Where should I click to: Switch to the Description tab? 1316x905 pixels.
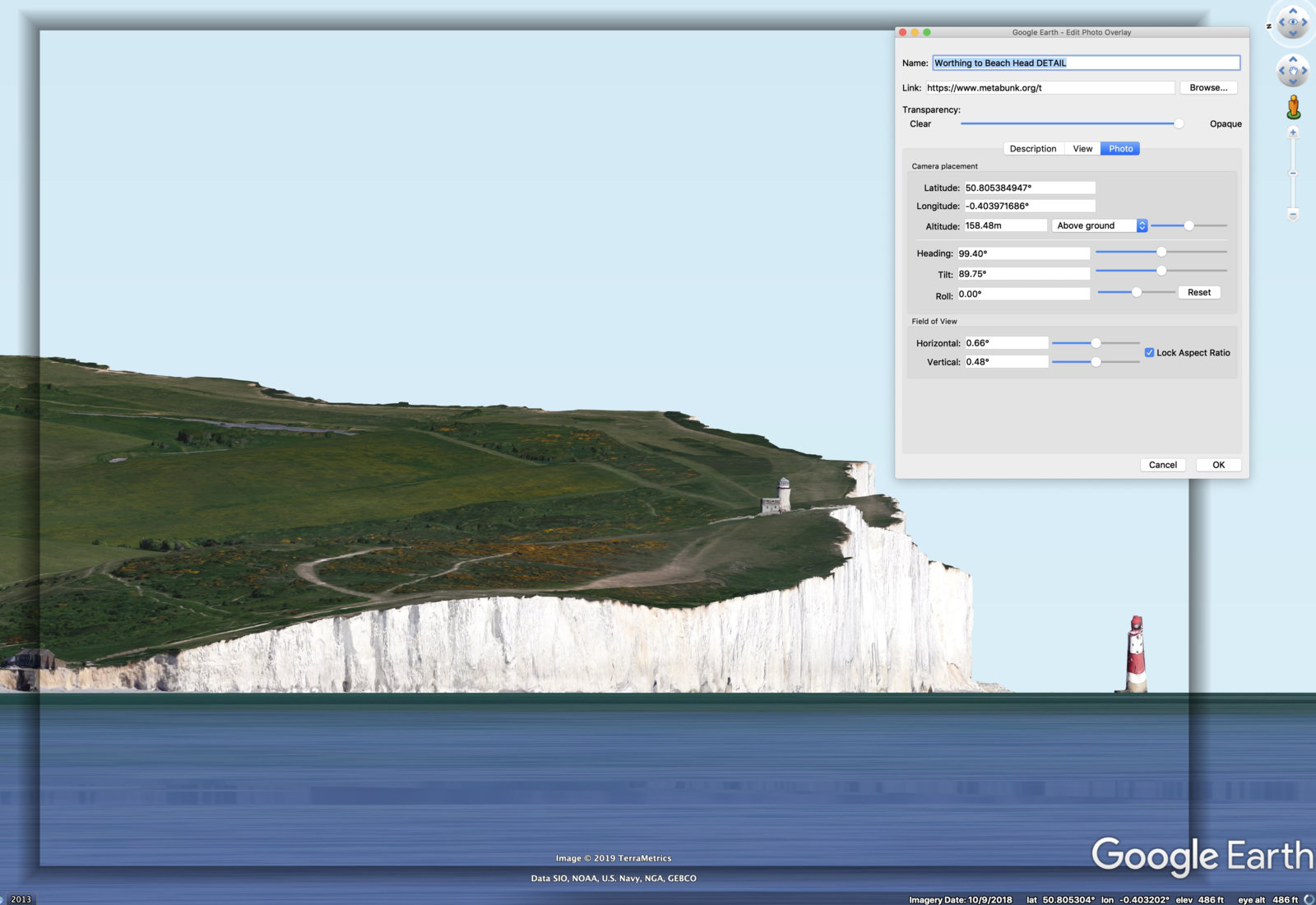(x=1032, y=149)
